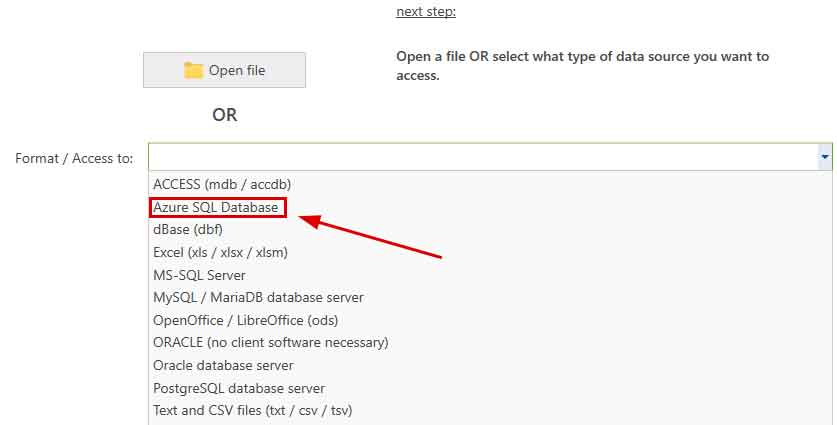Click the folder icon on Open file
Screen dimensions: 837x425
click(193, 70)
